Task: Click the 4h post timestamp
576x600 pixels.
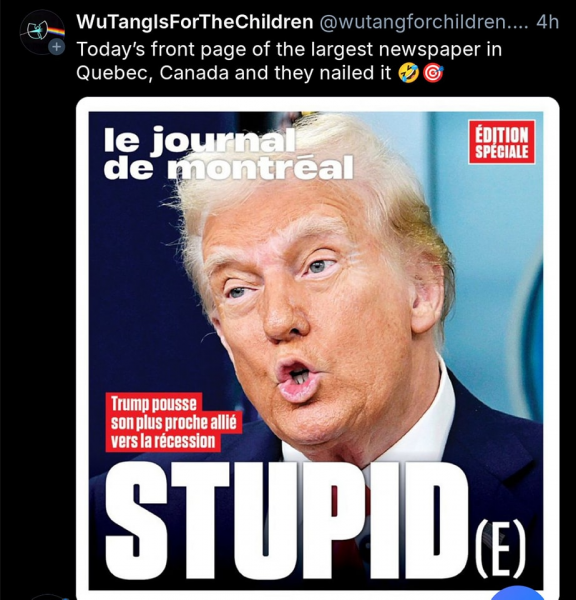Action: tap(547, 22)
